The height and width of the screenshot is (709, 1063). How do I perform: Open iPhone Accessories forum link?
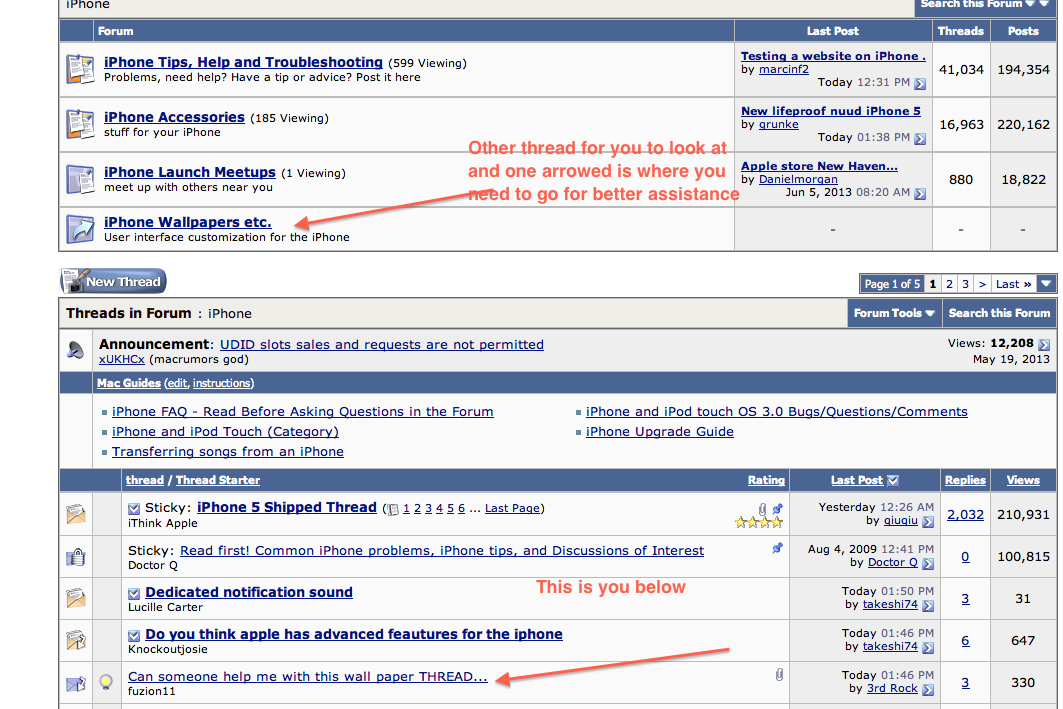click(x=174, y=117)
